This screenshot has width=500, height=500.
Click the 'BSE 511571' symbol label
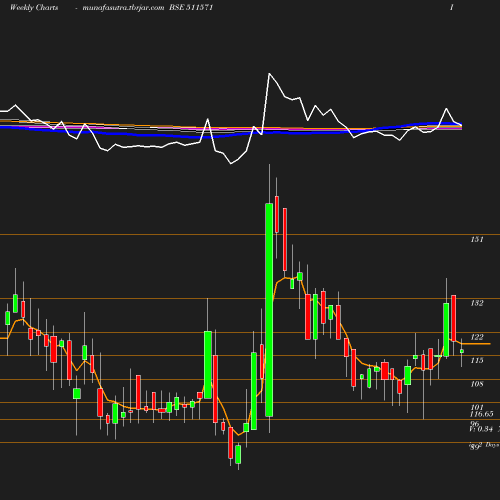(191, 7)
